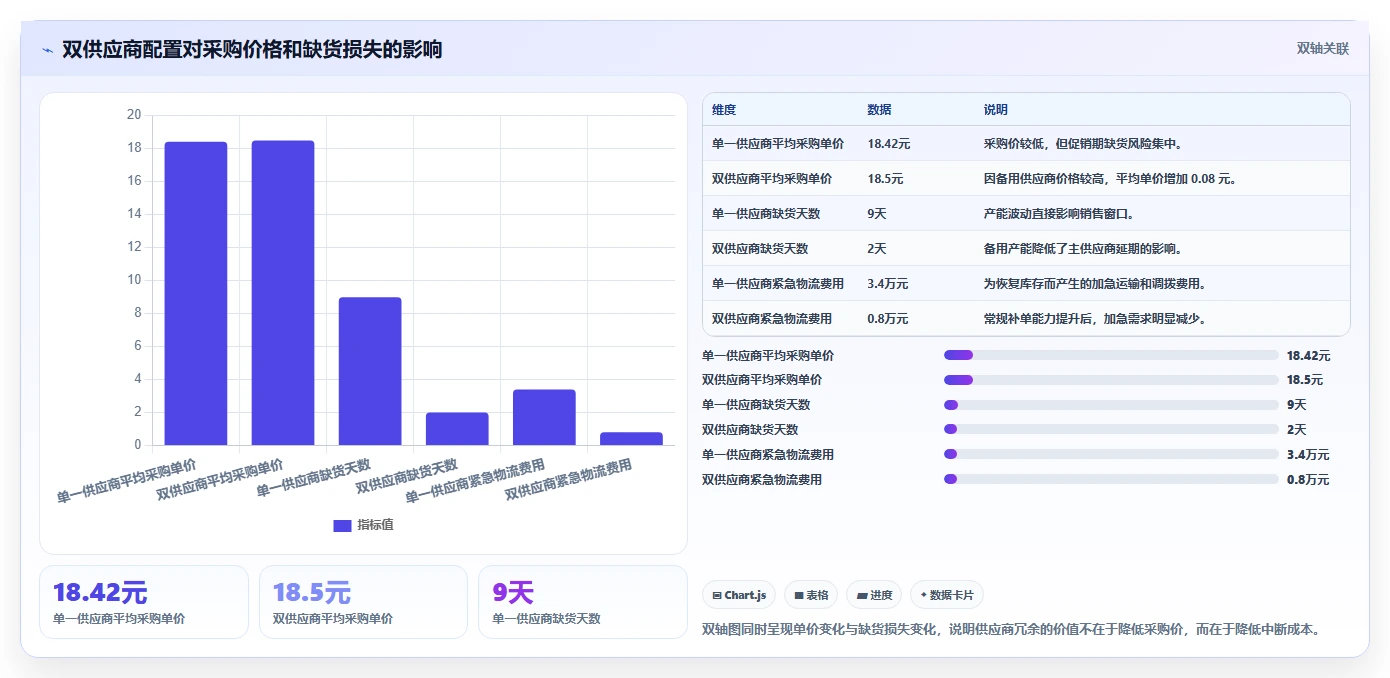
Task: Click table cell 0.8万元
Action: (888, 319)
